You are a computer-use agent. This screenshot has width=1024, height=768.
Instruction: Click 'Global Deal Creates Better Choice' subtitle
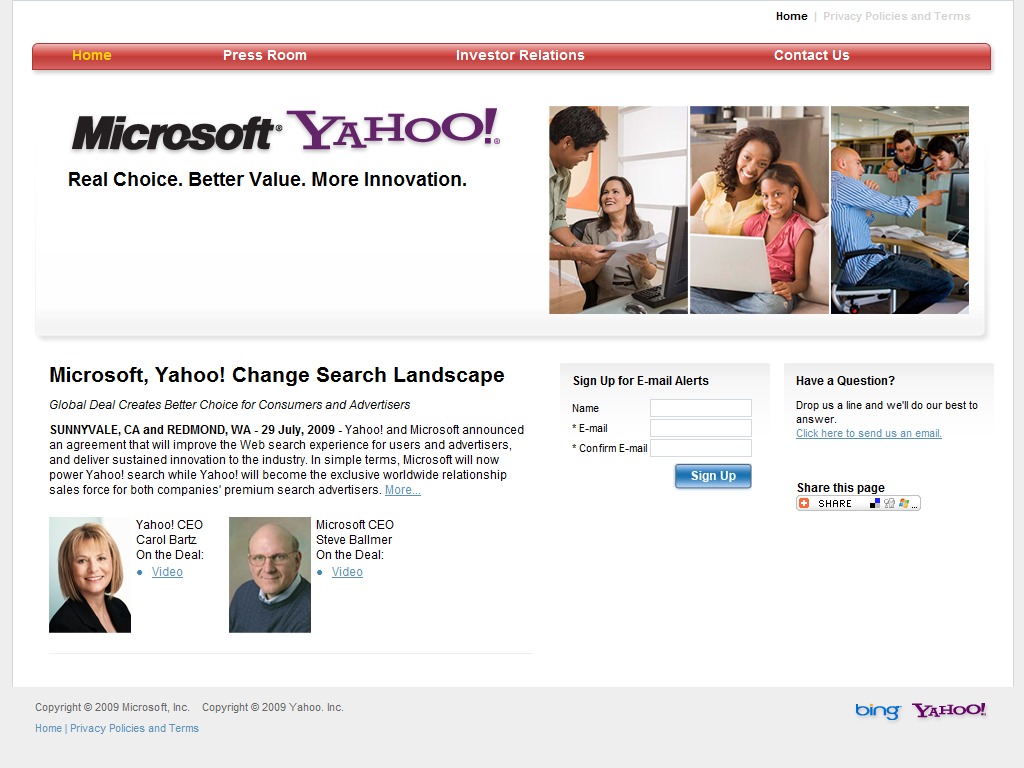pos(230,405)
